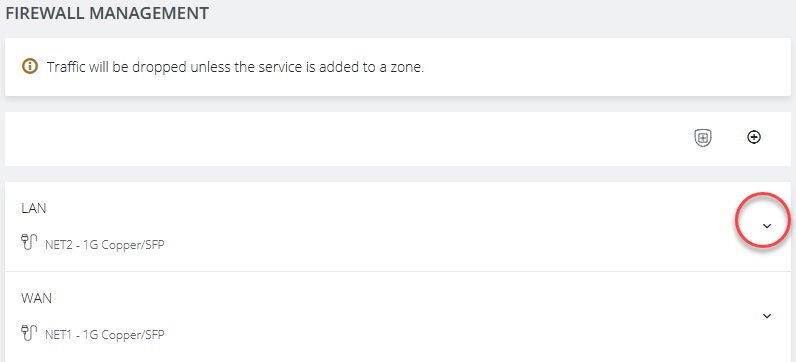796x362 pixels.
Task: Click the word 'zone' in the notice
Action: [408, 67]
